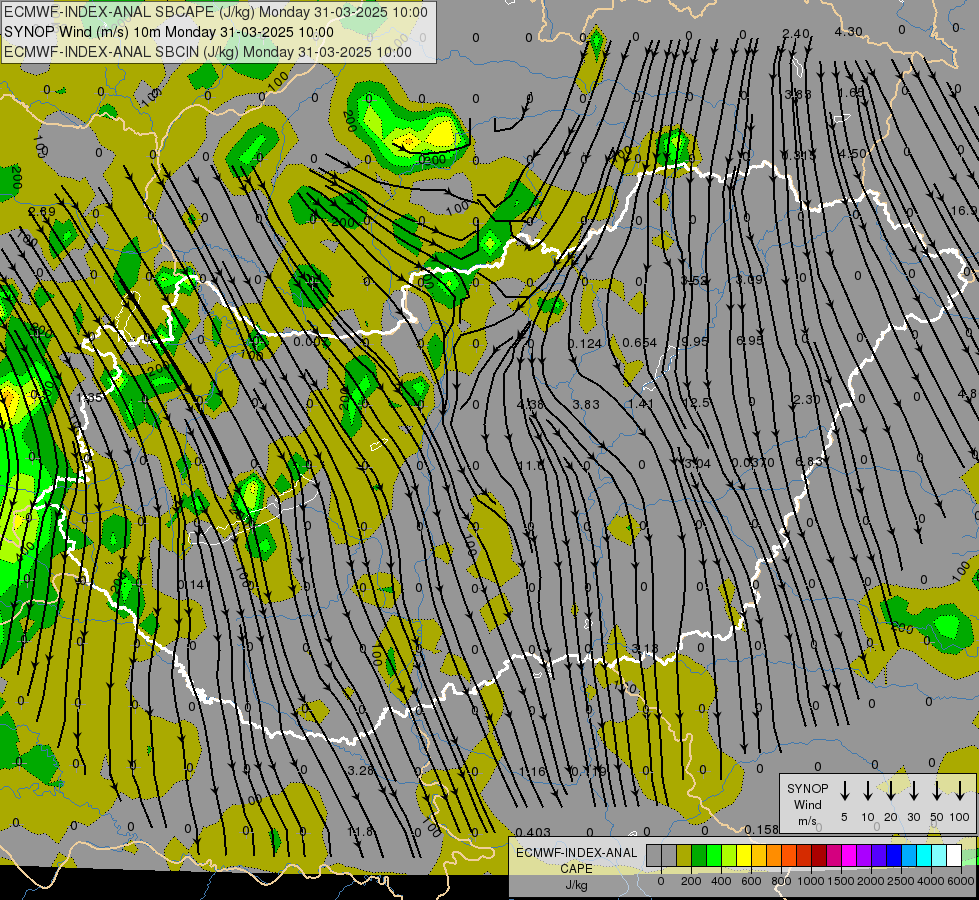Click the 4000 tick label on color scale
Screen dimensions: 979x900
tap(931, 881)
